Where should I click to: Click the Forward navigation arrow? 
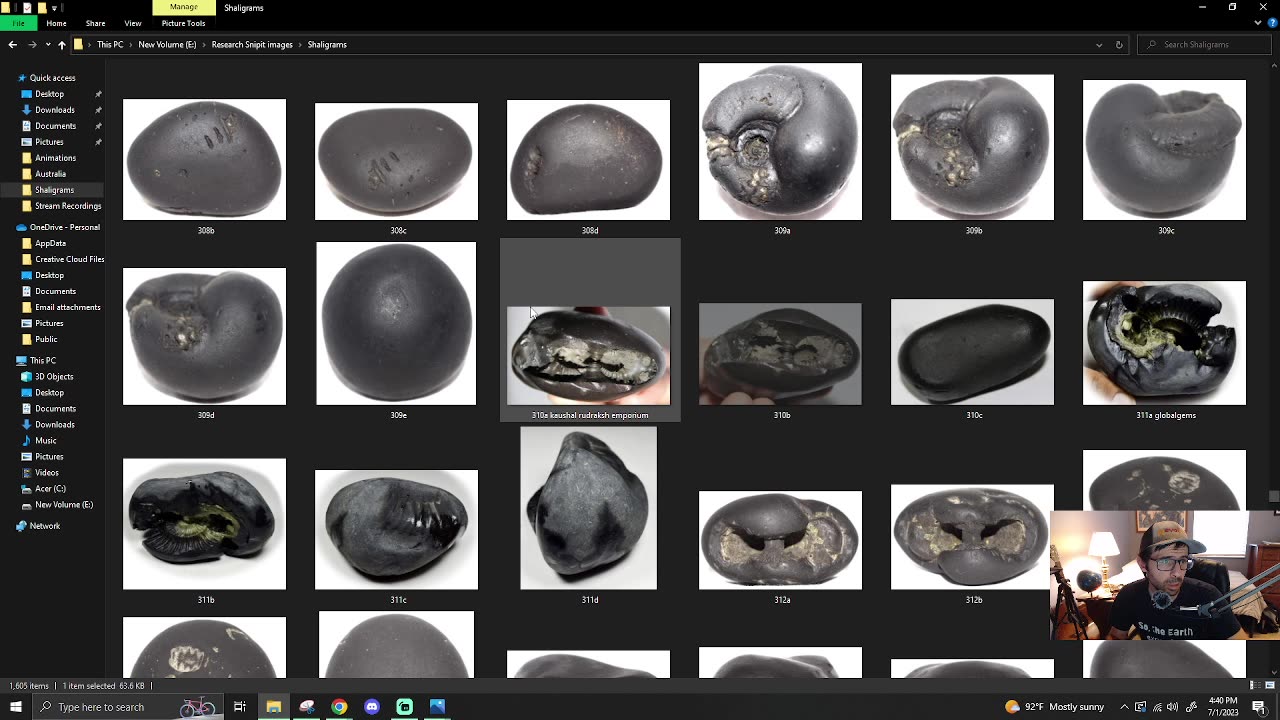(32, 44)
